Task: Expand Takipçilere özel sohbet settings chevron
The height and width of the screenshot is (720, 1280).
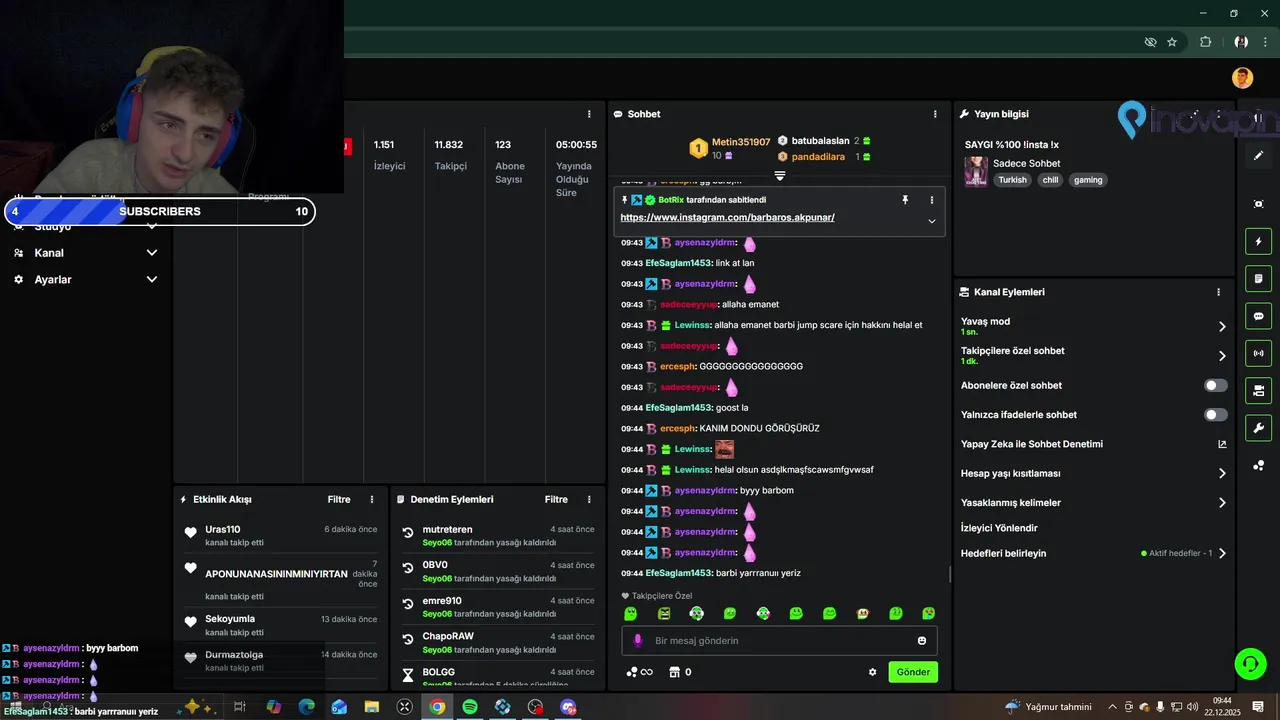Action: tap(1222, 356)
